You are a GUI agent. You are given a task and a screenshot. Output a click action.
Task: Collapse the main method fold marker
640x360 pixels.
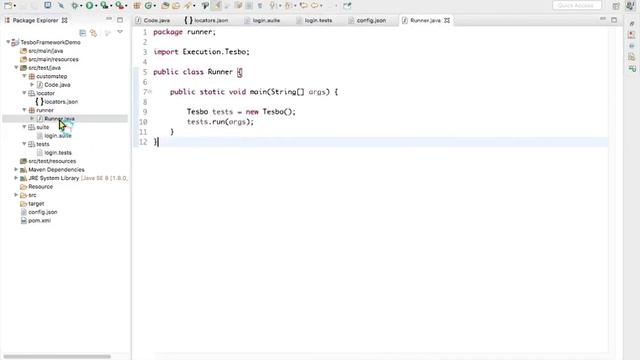click(x=150, y=92)
